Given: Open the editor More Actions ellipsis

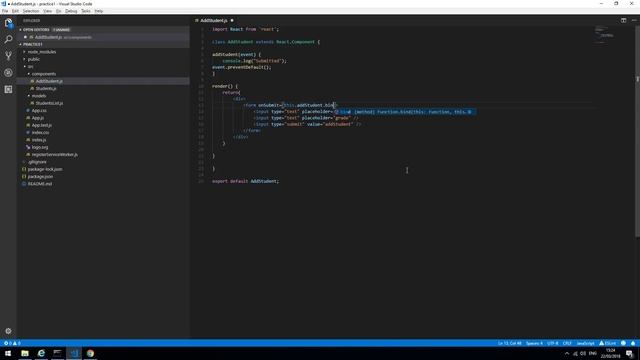Looking at the screenshot, I should click(634, 20).
